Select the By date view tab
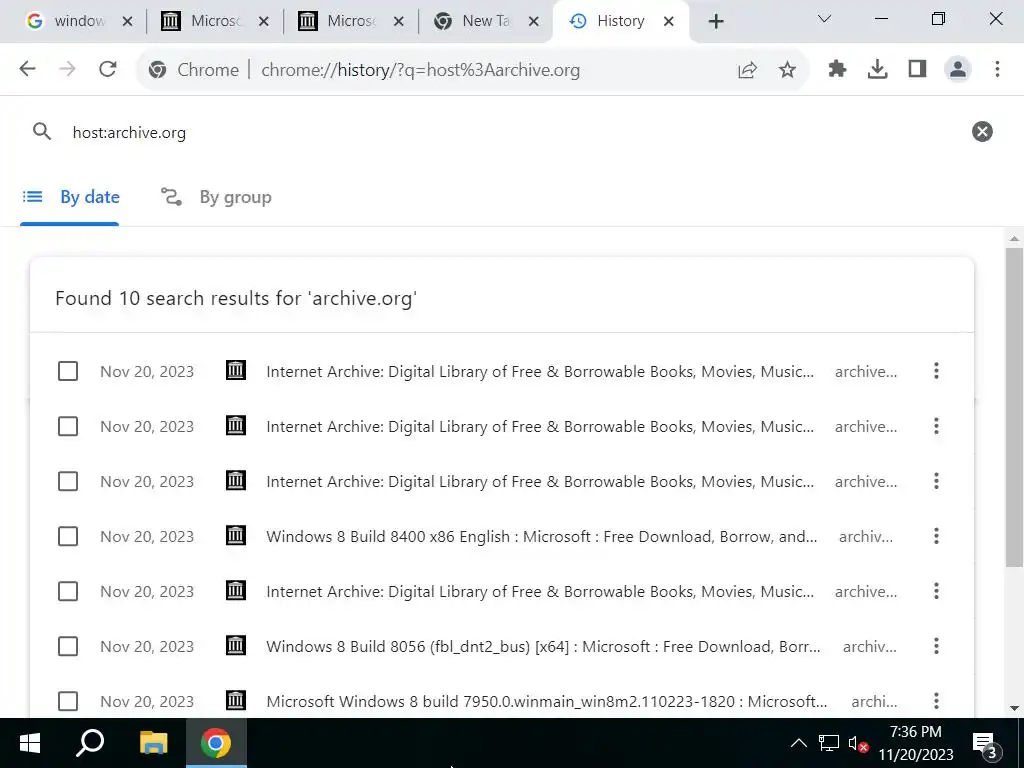This screenshot has width=1024, height=768. click(70, 197)
